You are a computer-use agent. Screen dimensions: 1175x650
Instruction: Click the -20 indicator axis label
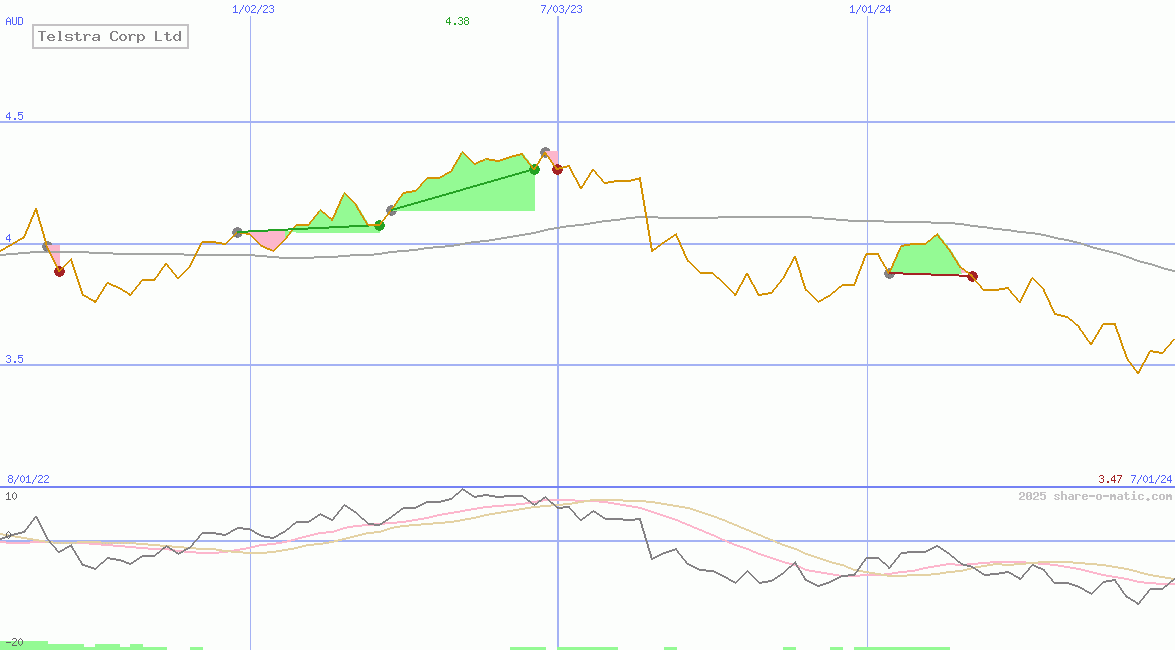click(x=14, y=643)
